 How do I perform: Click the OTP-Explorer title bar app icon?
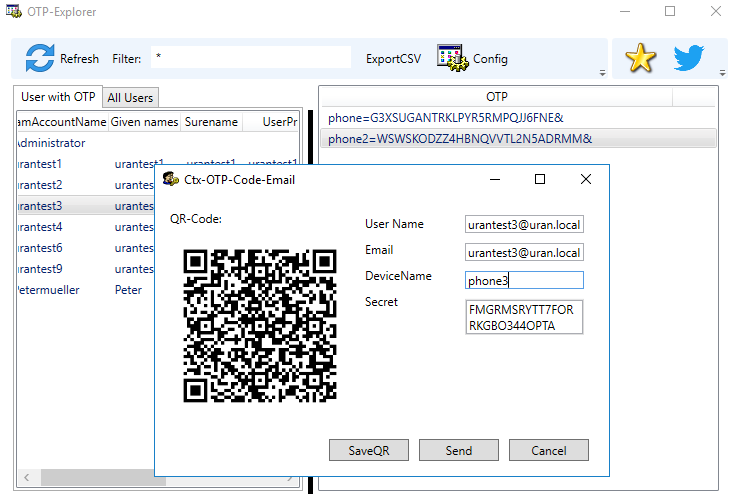coord(14,11)
